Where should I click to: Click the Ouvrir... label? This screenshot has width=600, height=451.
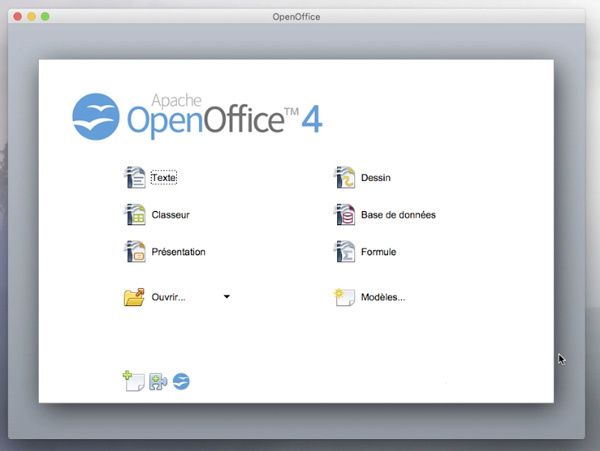(x=168, y=297)
